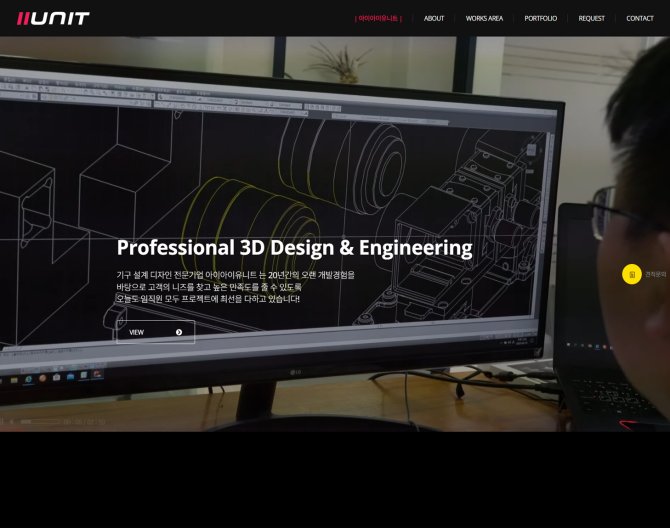Viewport: 670px width, 528px height.
Task: Click the Professional 3D Design & Engineering headline
Action: click(x=294, y=247)
